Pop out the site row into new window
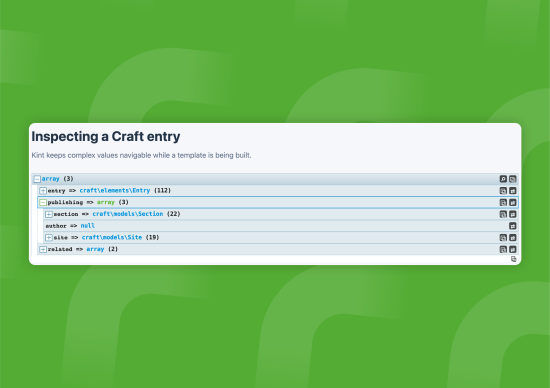Screen dimensions: 550x388 (503, 238)
